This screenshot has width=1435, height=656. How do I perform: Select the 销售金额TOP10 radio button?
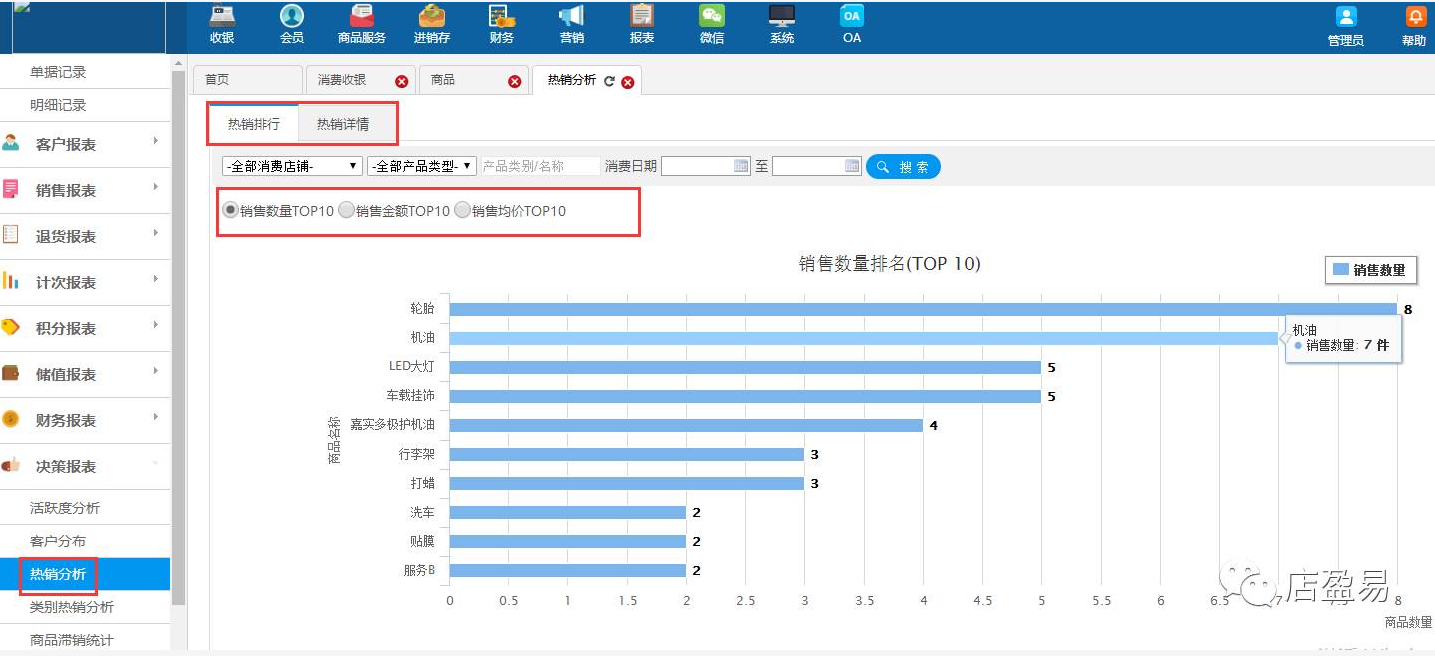coord(346,211)
